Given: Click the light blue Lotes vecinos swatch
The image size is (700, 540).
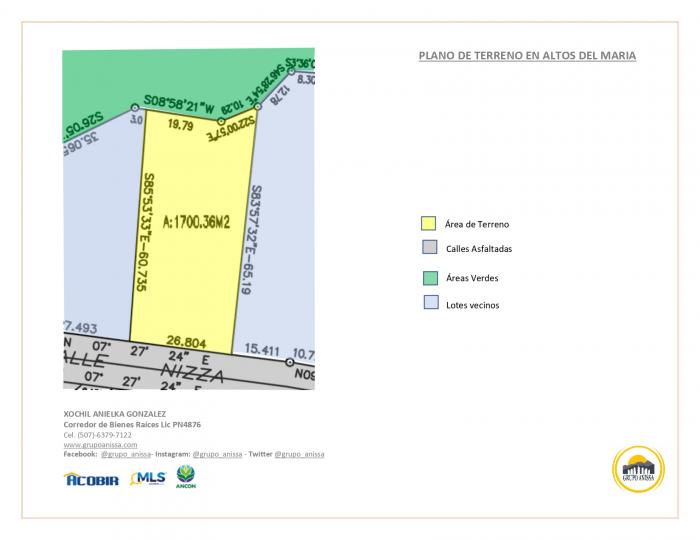Looking at the screenshot, I should [428, 303].
